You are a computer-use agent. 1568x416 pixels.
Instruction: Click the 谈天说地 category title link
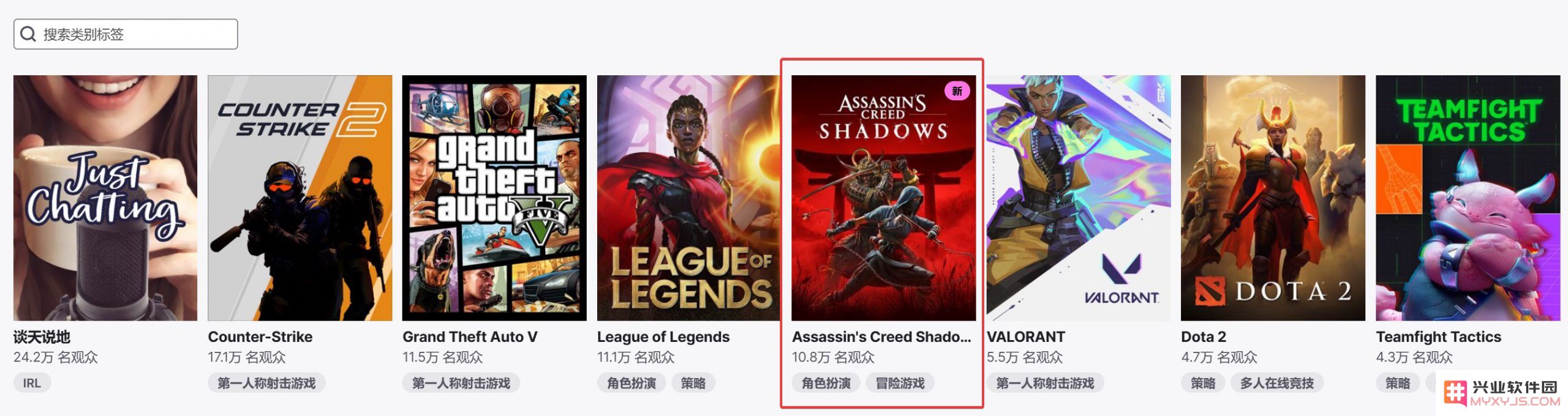tap(42, 337)
